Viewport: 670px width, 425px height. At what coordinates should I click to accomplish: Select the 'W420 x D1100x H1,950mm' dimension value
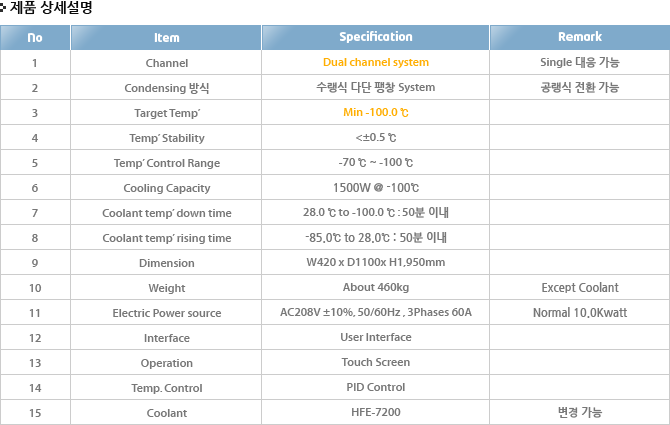pyautogui.click(x=376, y=262)
